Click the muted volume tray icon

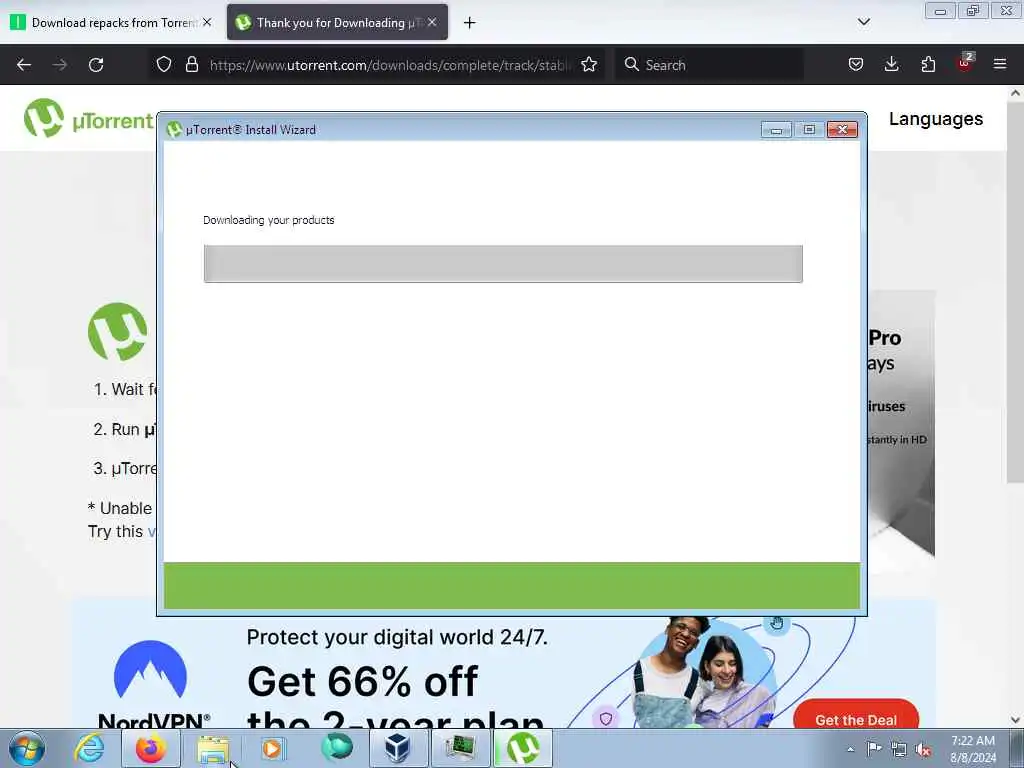923,749
